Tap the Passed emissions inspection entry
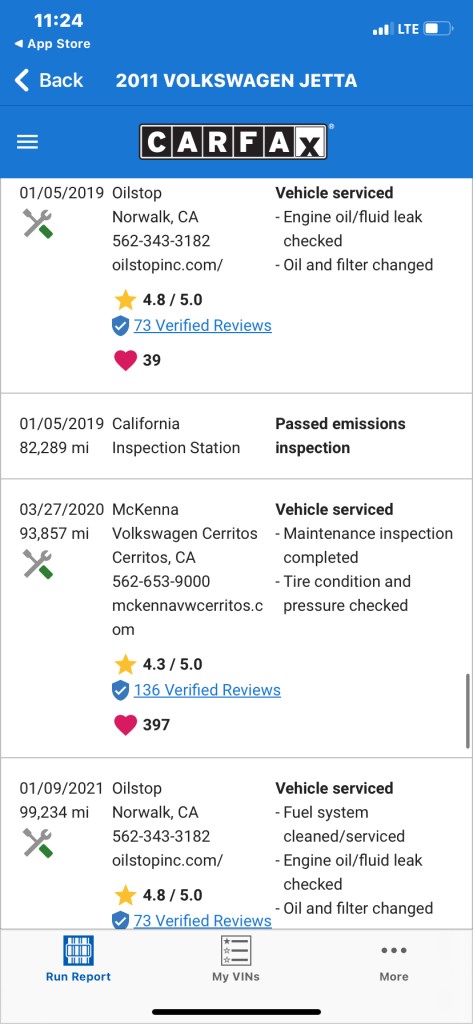Viewport: 473px width, 1024px height. click(x=236, y=436)
